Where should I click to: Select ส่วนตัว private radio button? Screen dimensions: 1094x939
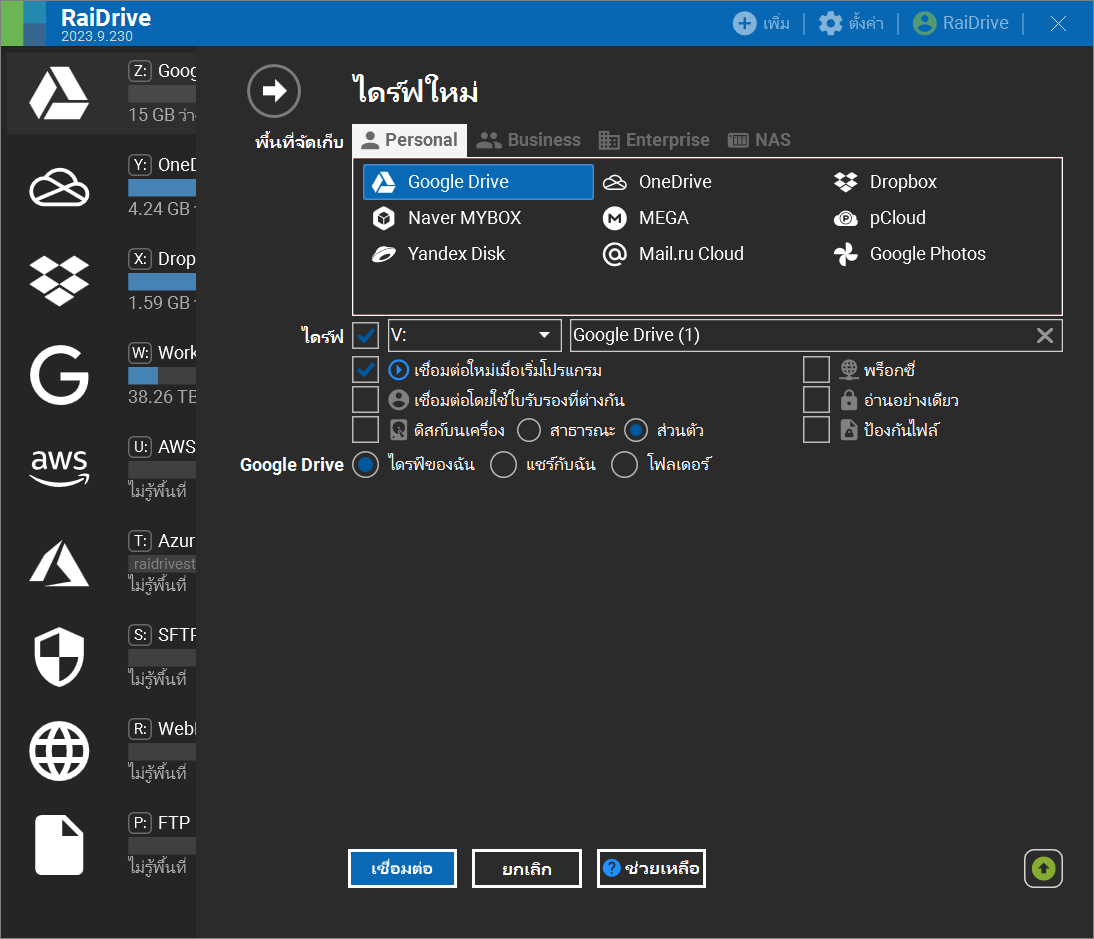coord(636,430)
